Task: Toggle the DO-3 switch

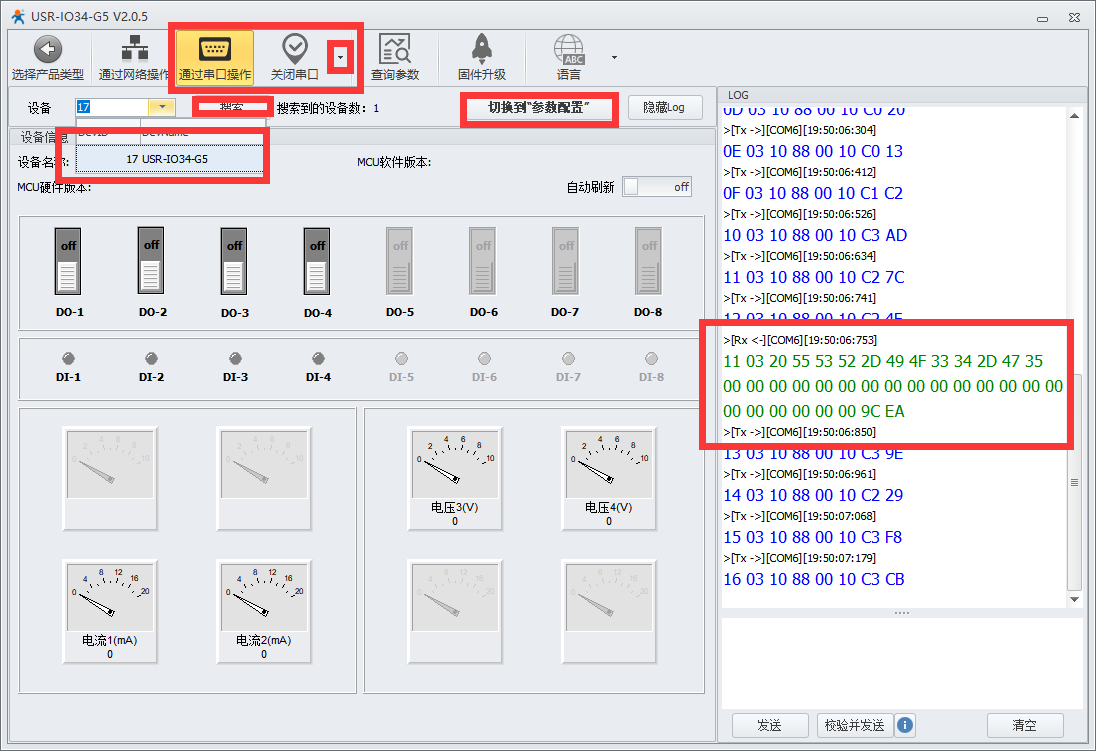Action: click(x=234, y=262)
